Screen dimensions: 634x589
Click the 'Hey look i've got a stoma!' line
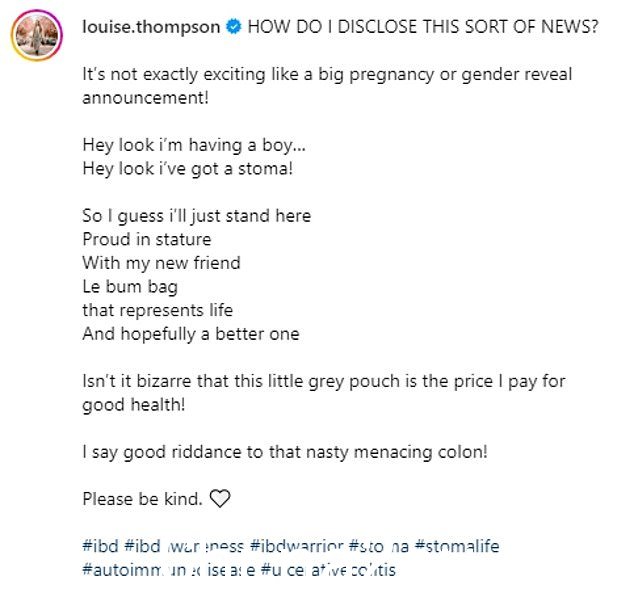coord(188,169)
